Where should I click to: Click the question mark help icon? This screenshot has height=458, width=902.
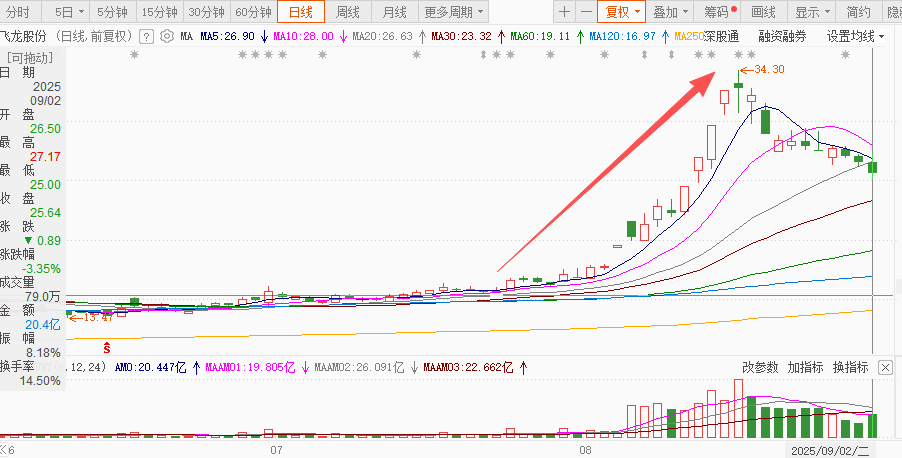tap(147, 36)
